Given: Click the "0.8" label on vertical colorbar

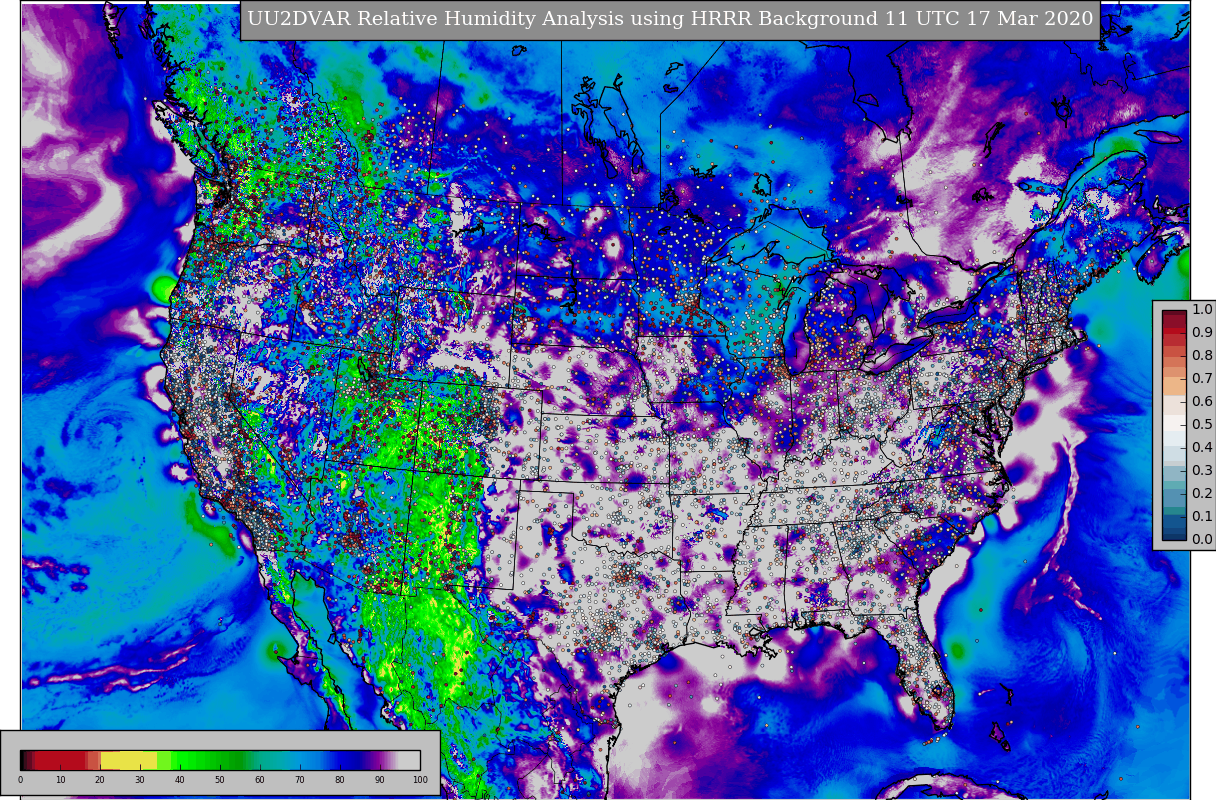Looking at the screenshot, I should [x=1202, y=355].
